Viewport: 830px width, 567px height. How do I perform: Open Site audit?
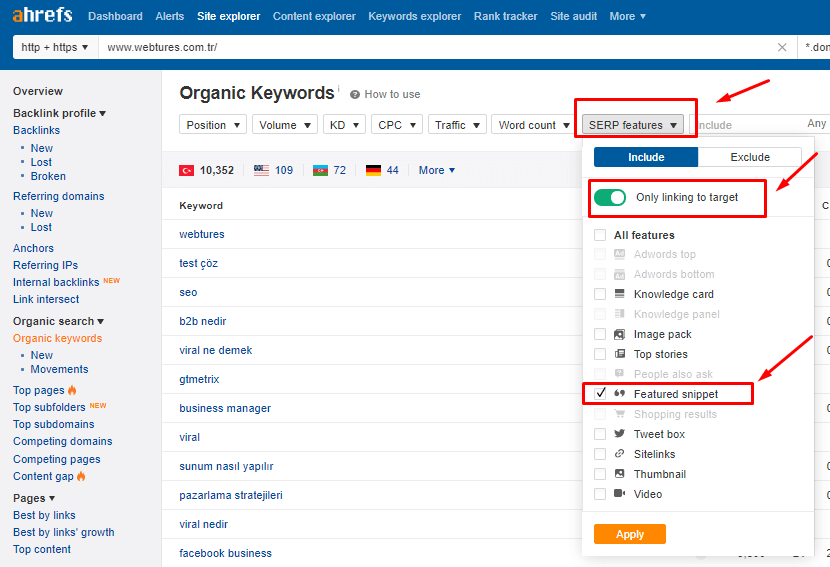point(574,16)
